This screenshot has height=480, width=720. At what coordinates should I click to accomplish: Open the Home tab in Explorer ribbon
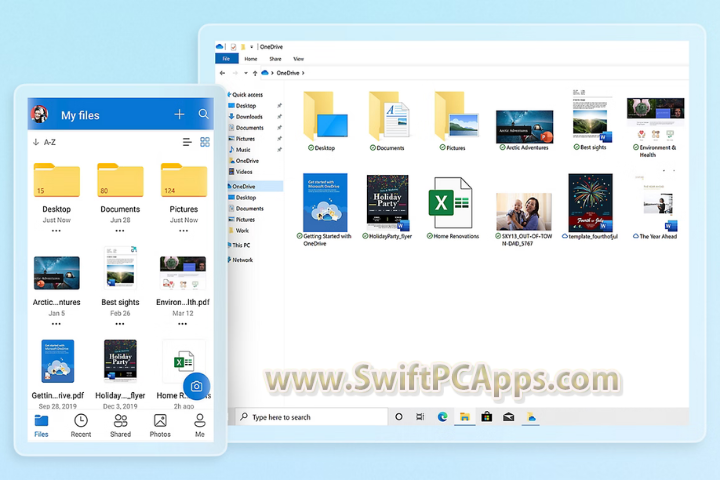tap(251, 59)
